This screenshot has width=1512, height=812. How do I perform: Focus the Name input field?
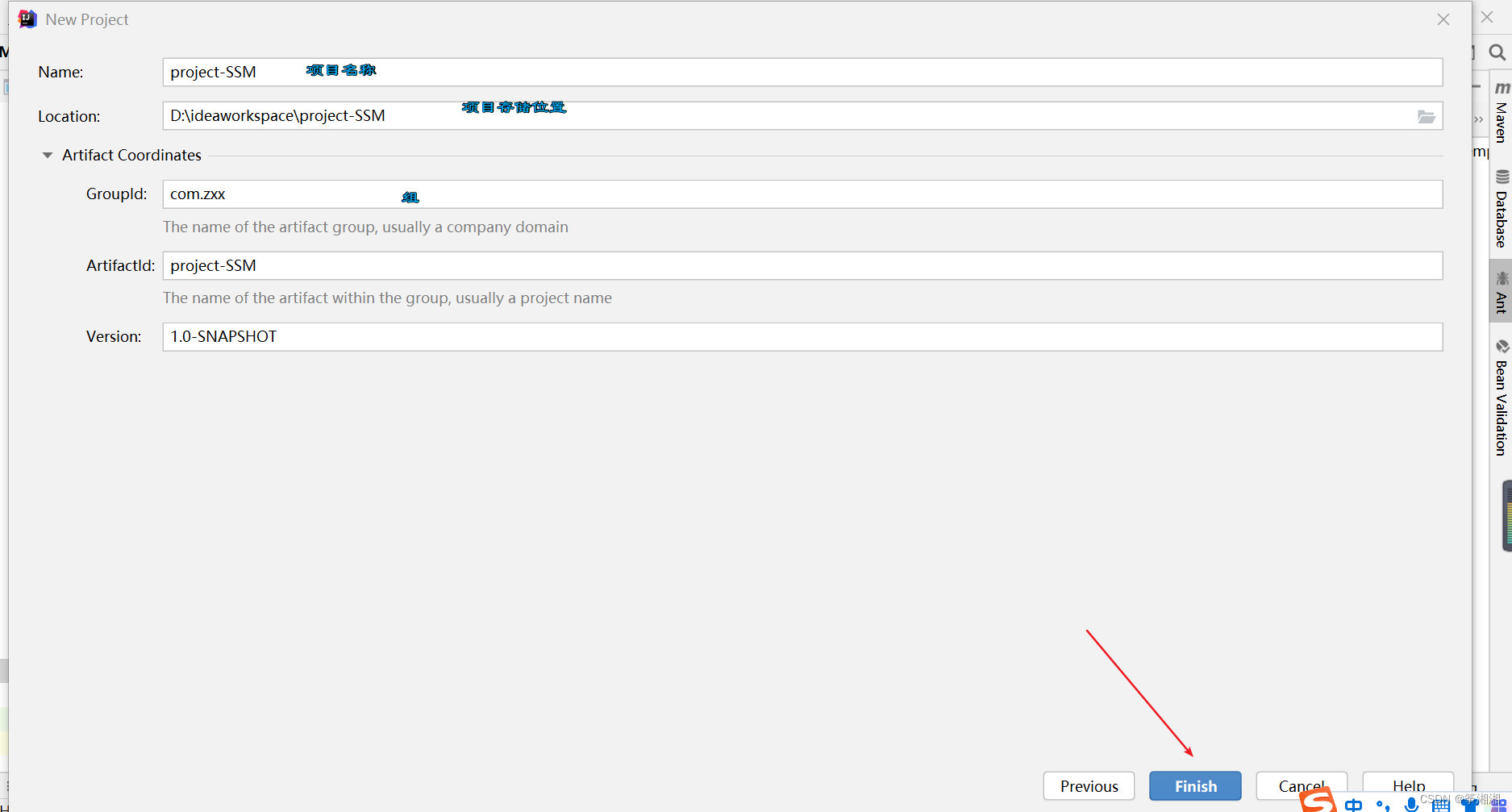[802, 72]
